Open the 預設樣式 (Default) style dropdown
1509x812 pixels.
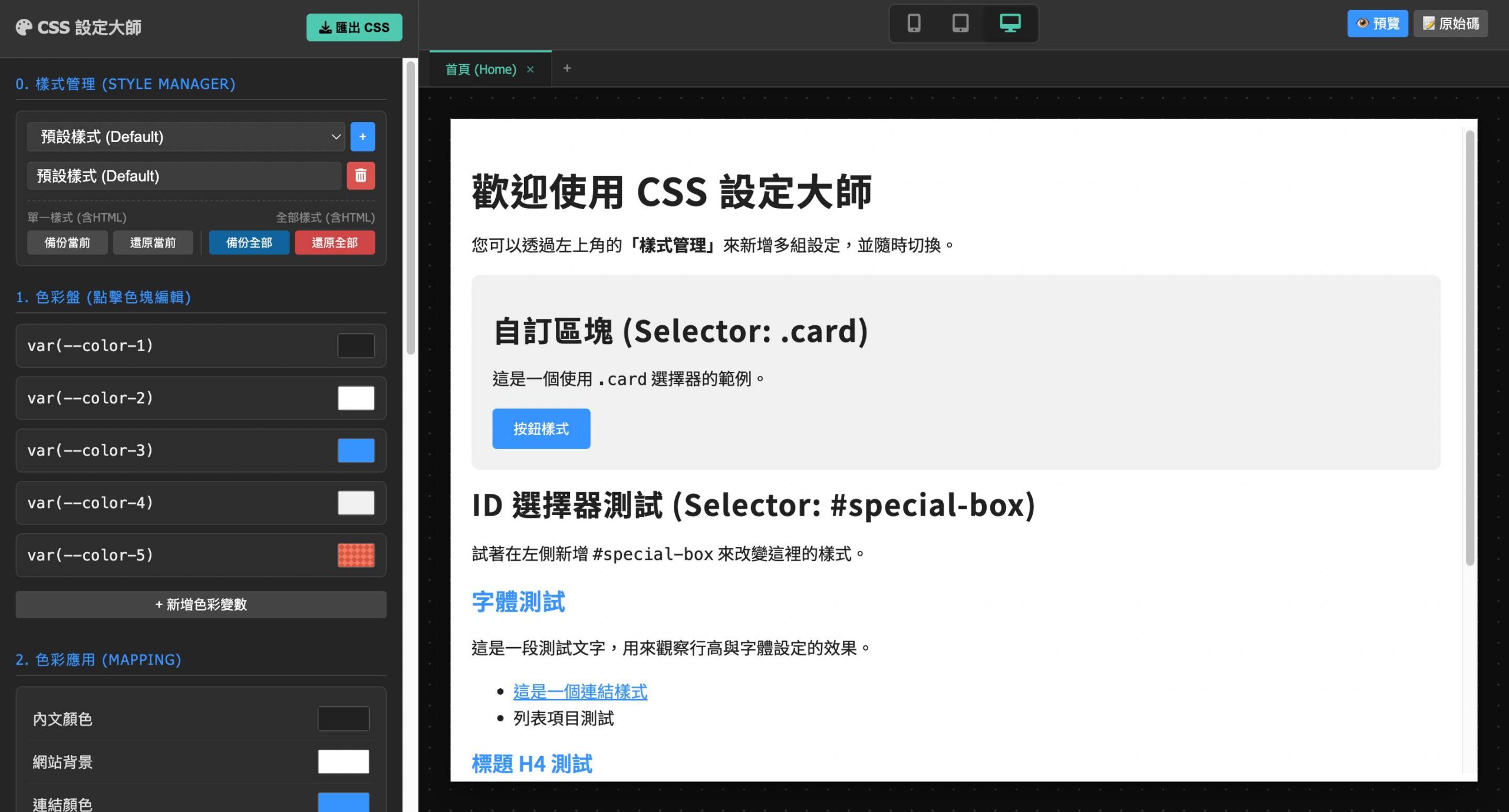point(186,137)
